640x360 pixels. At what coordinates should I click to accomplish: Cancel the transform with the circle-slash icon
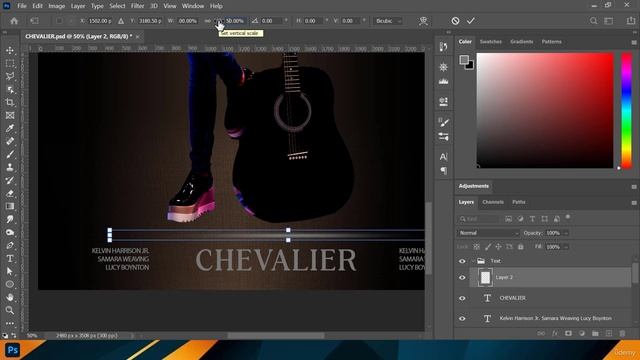point(455,21)
